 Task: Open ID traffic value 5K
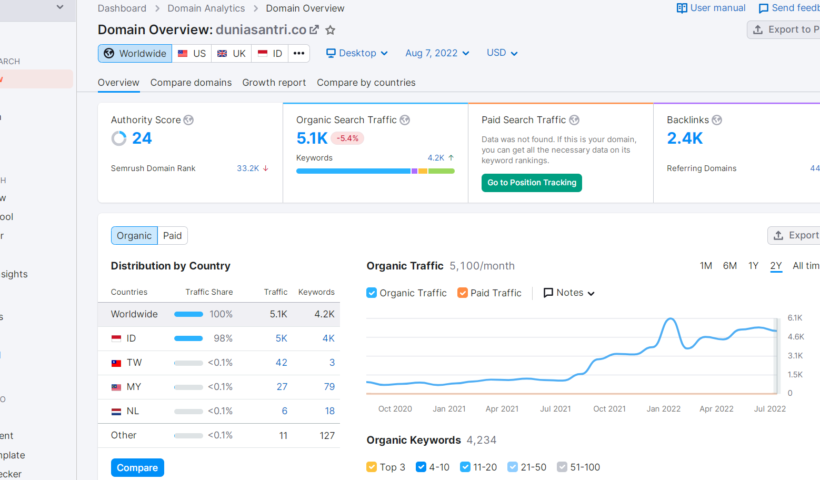point(281,338)
